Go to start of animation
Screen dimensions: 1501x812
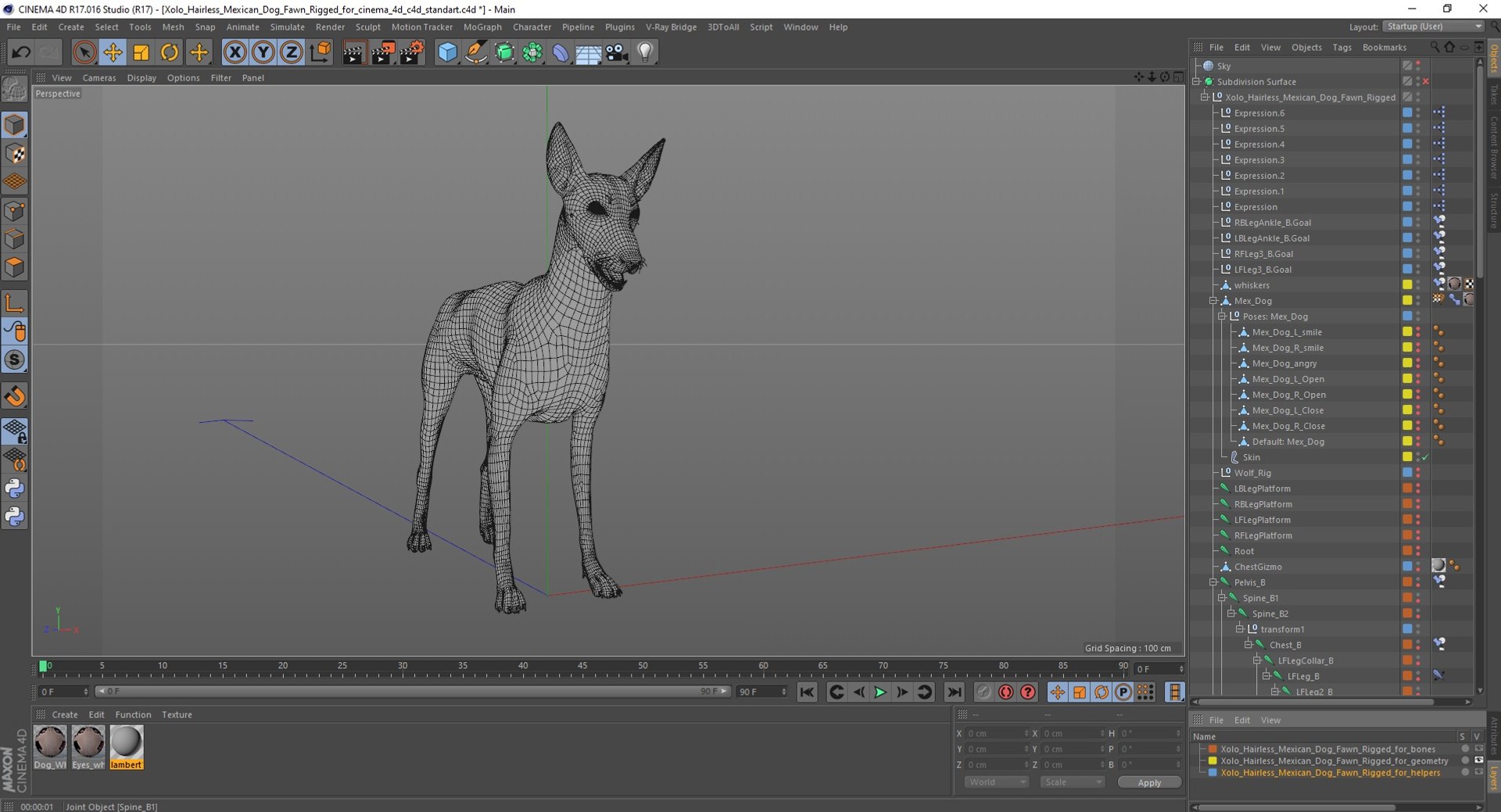point(808,692)
